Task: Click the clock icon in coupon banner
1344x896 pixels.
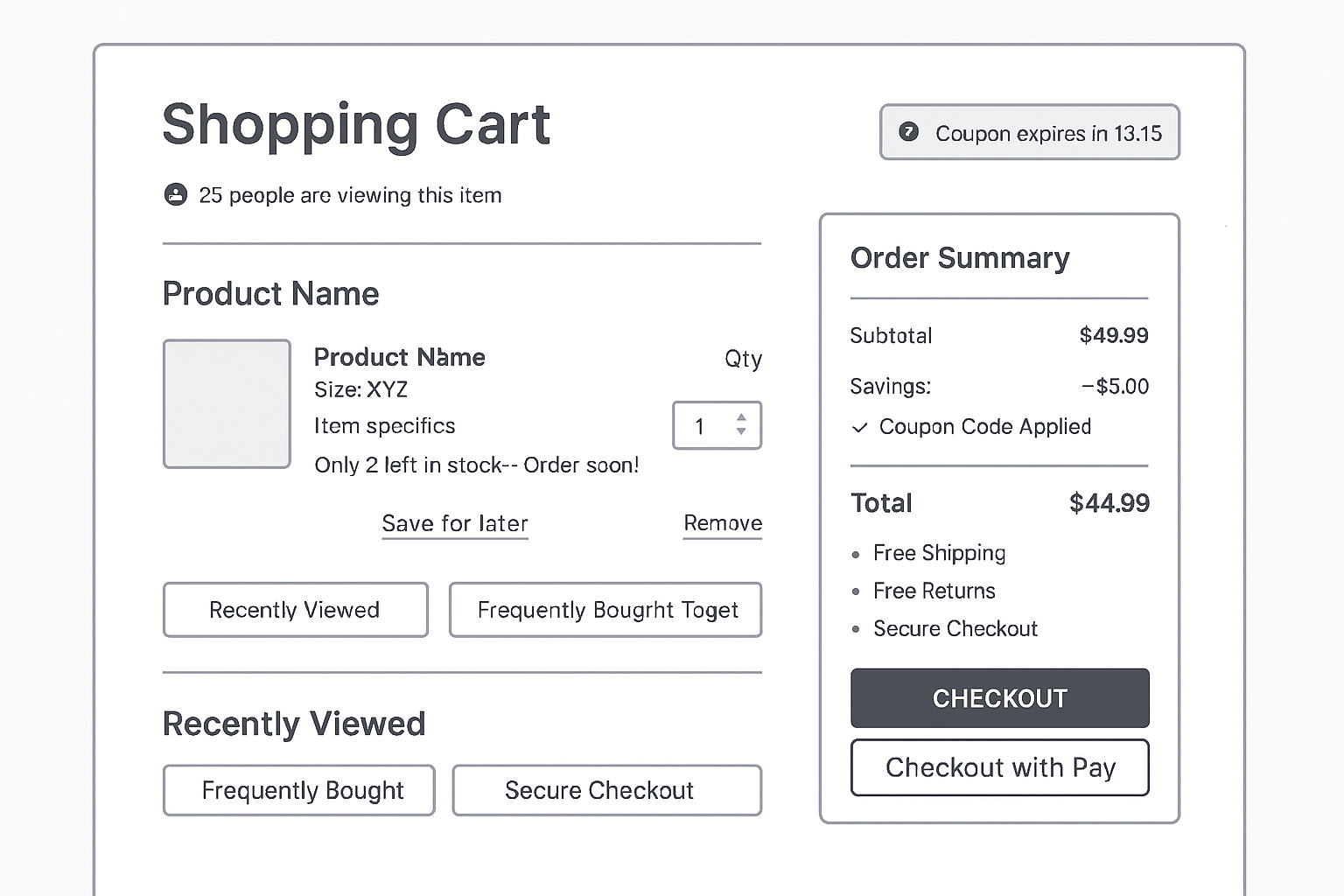Action: (x=909, y=132)
